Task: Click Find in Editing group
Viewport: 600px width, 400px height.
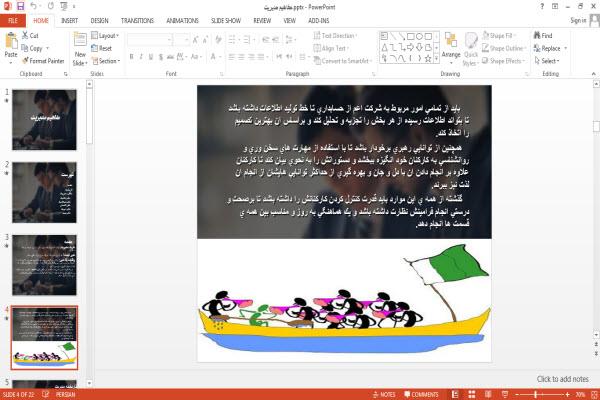Action: tap(543, 35)
